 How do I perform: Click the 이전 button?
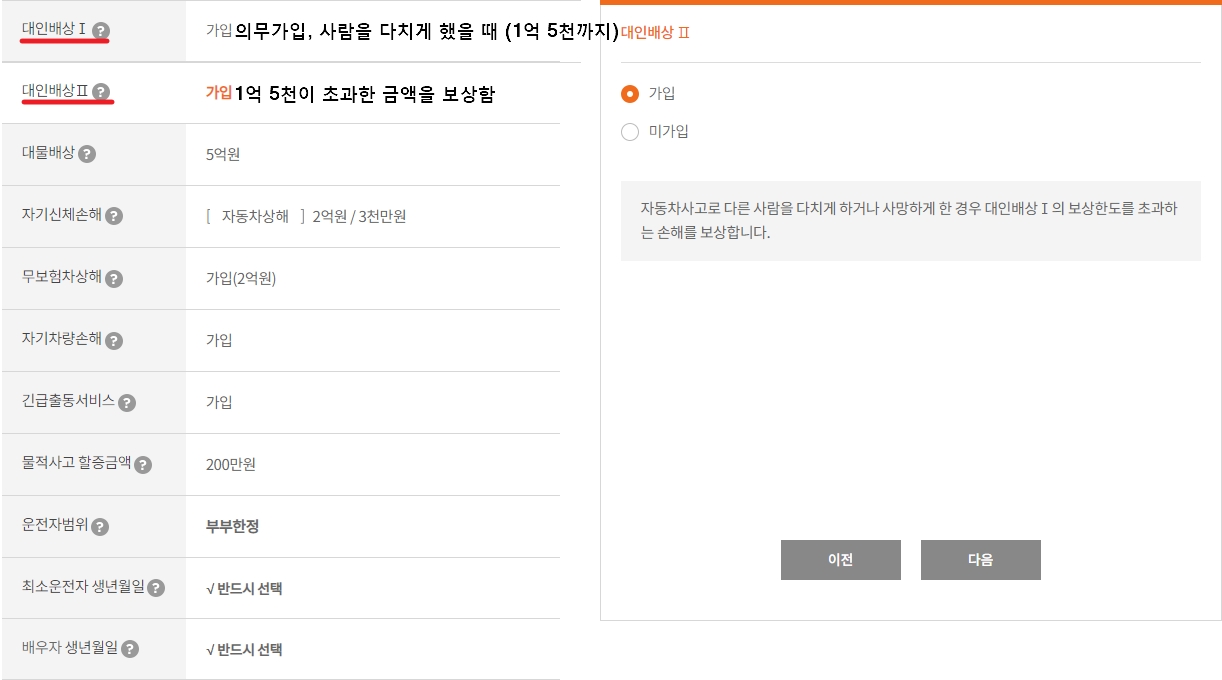(840, 559)
